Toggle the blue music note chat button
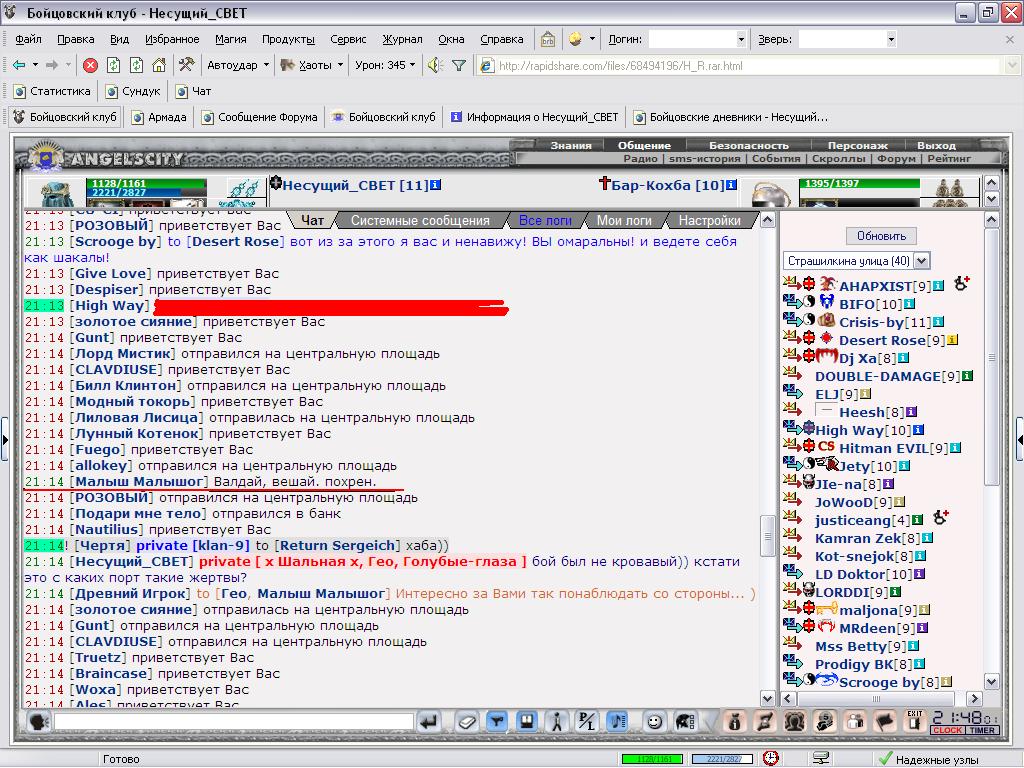 (x=617, y=722)
